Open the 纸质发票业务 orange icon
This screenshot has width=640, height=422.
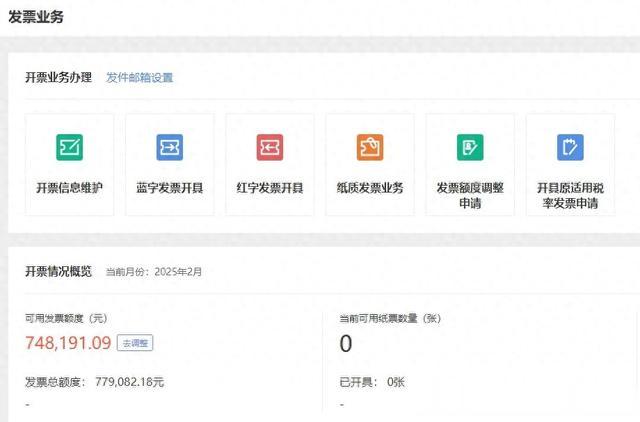pyautogui.click(x=370, y=147)
